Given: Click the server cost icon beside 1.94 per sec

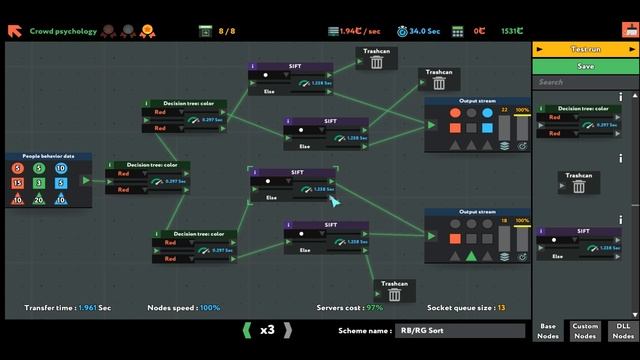Looking at the screenshot, I should [x=333, y=31].
